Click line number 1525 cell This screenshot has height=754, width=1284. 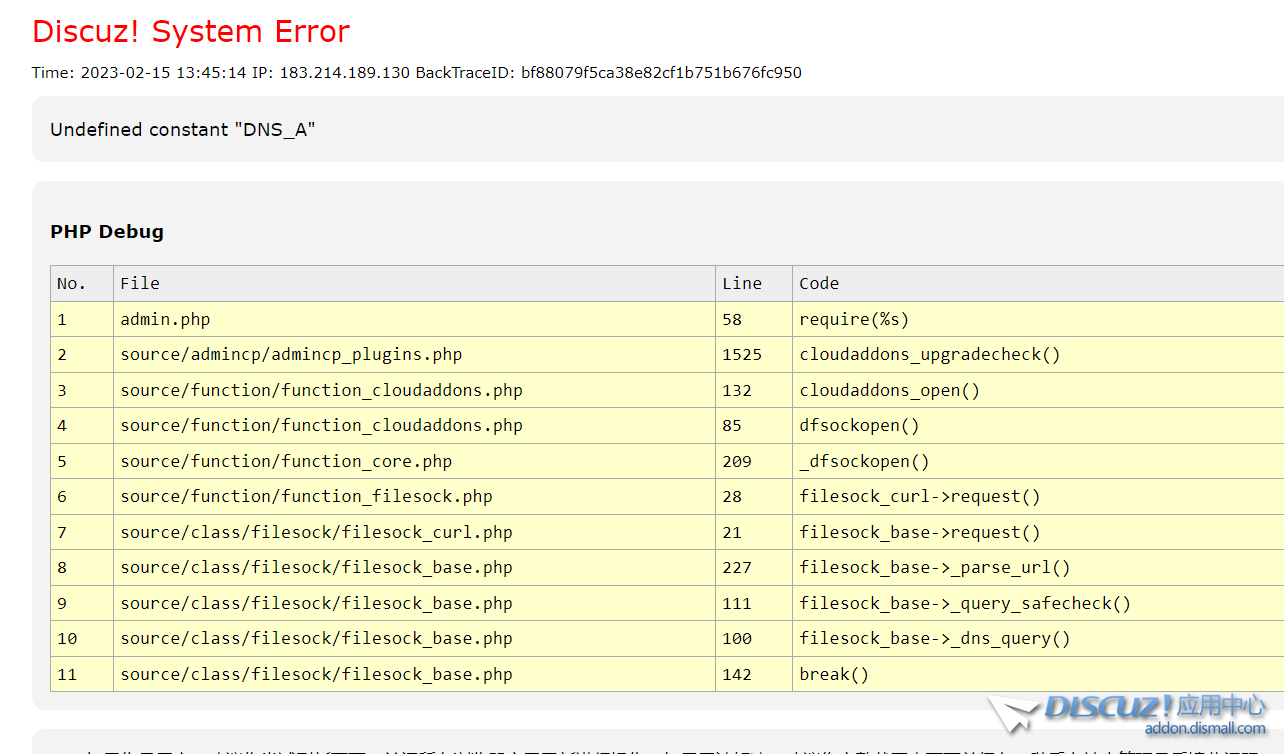click(742, 355)
